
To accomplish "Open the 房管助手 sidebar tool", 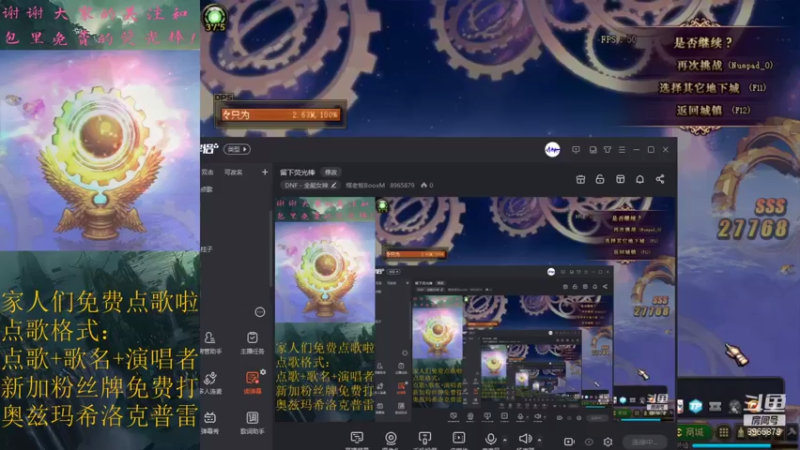I will pyautogui.click(x=210, y=343).
